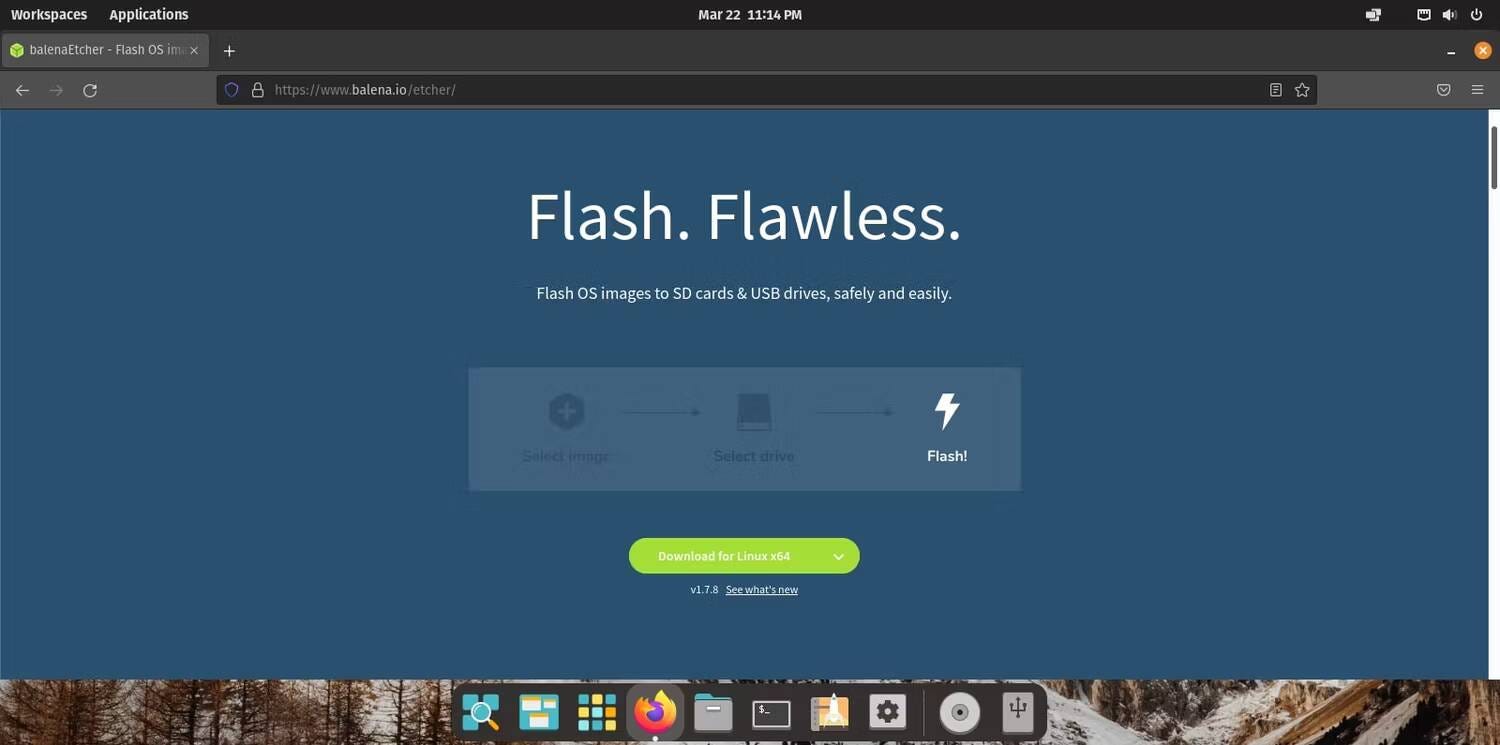The image size is (1500, 745).
Task: Open reader view from the address bar
Action: 1275,89
